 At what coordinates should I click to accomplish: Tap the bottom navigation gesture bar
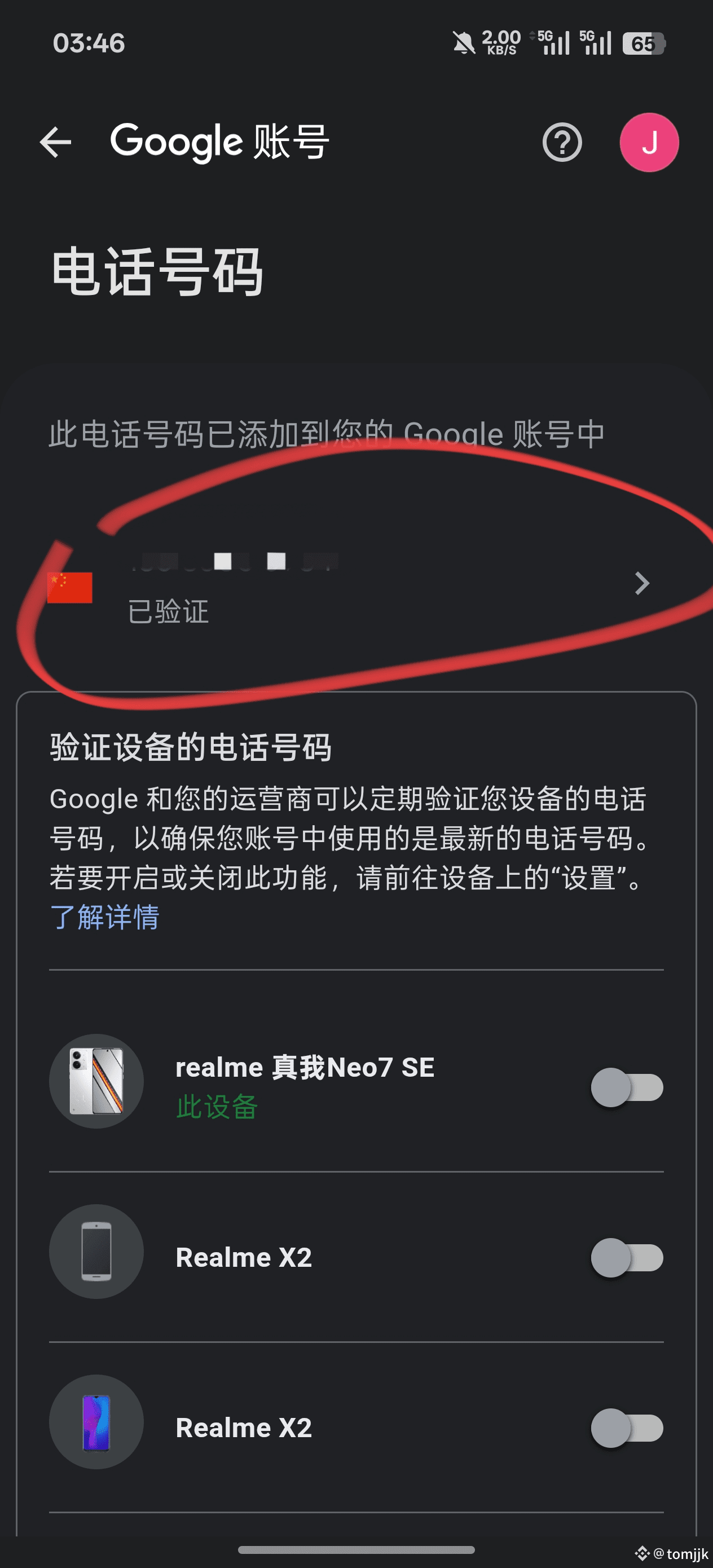[356, 1550]
